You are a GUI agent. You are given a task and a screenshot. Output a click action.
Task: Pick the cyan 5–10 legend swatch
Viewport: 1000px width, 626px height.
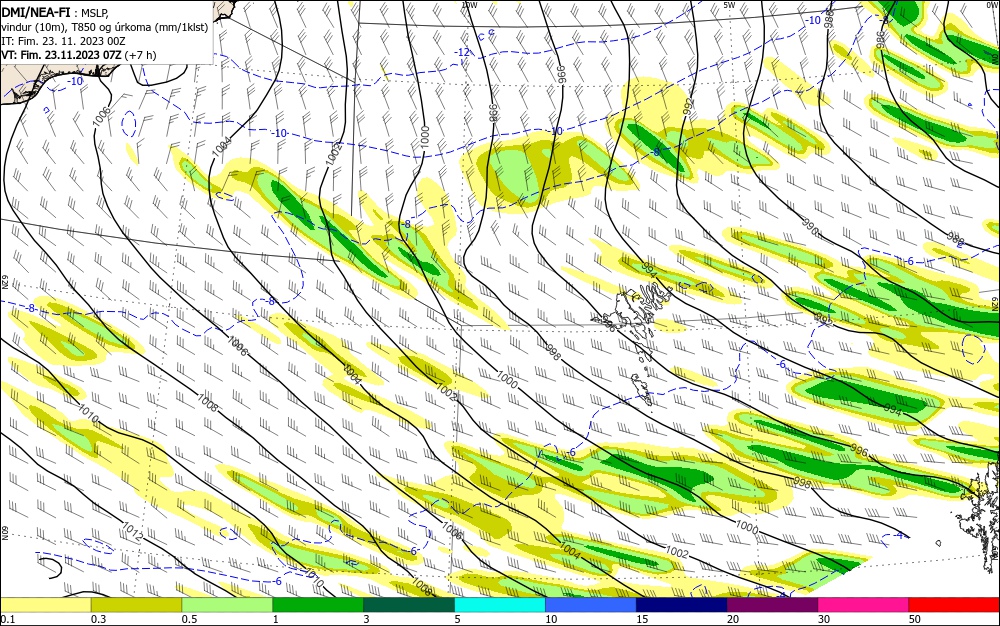[500, 605]
